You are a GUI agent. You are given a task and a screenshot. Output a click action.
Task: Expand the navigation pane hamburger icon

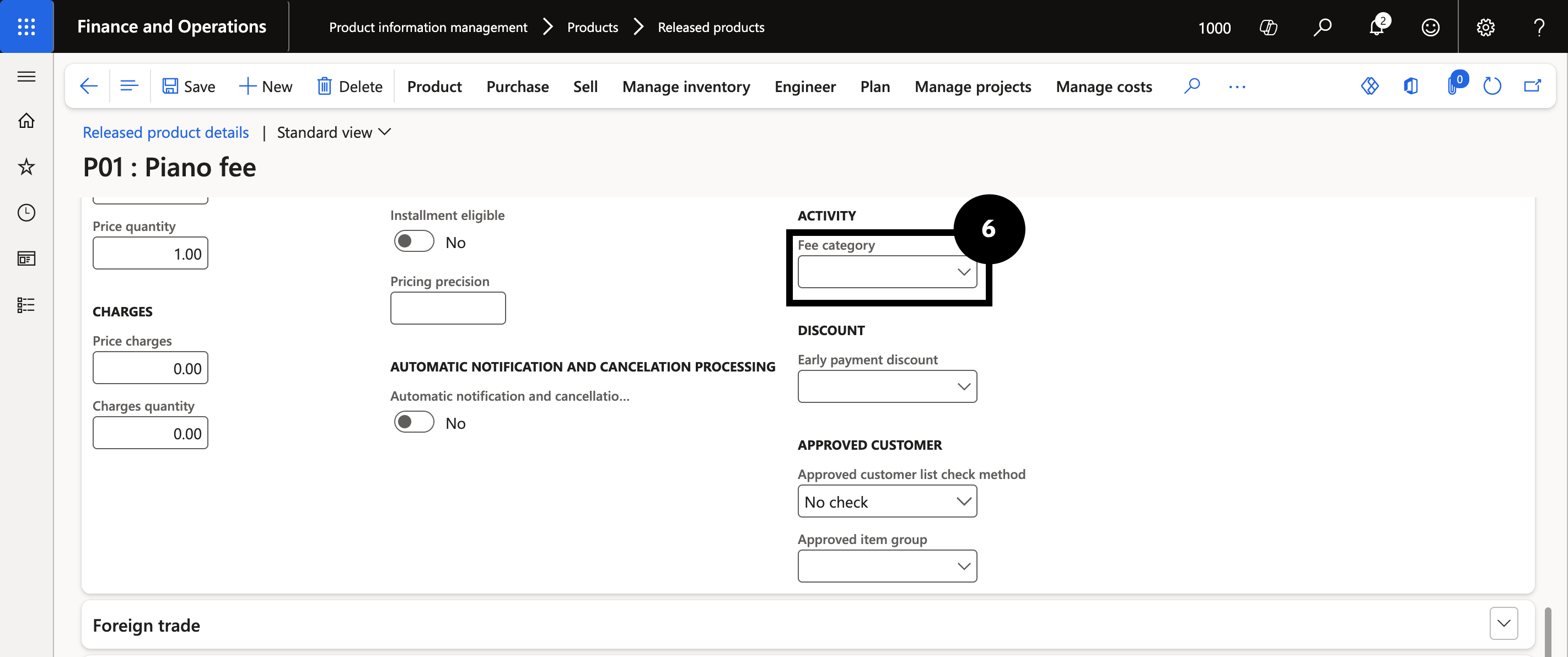click(26, 77)
